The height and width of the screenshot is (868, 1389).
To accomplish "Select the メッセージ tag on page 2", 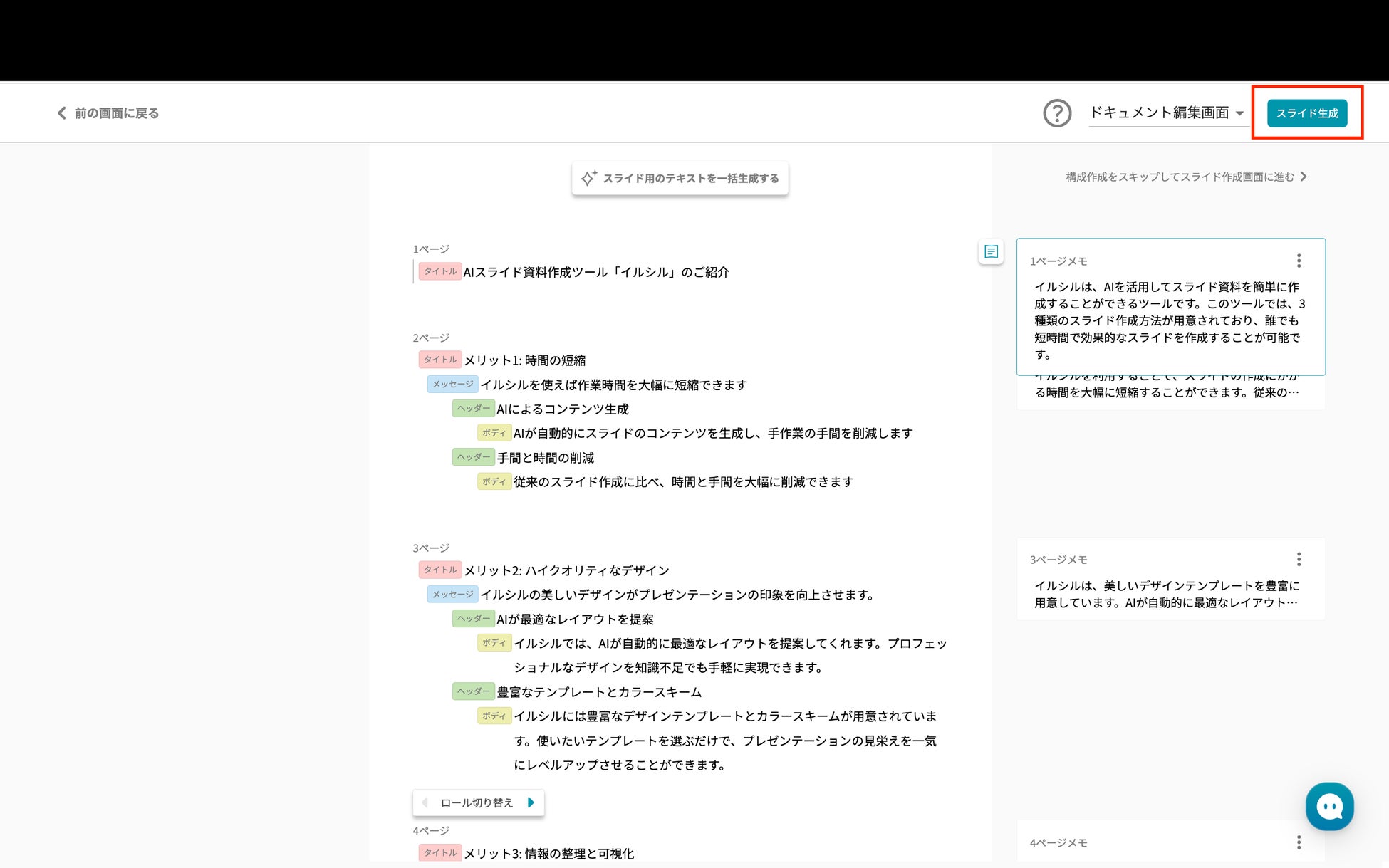I will click(452, 385).
